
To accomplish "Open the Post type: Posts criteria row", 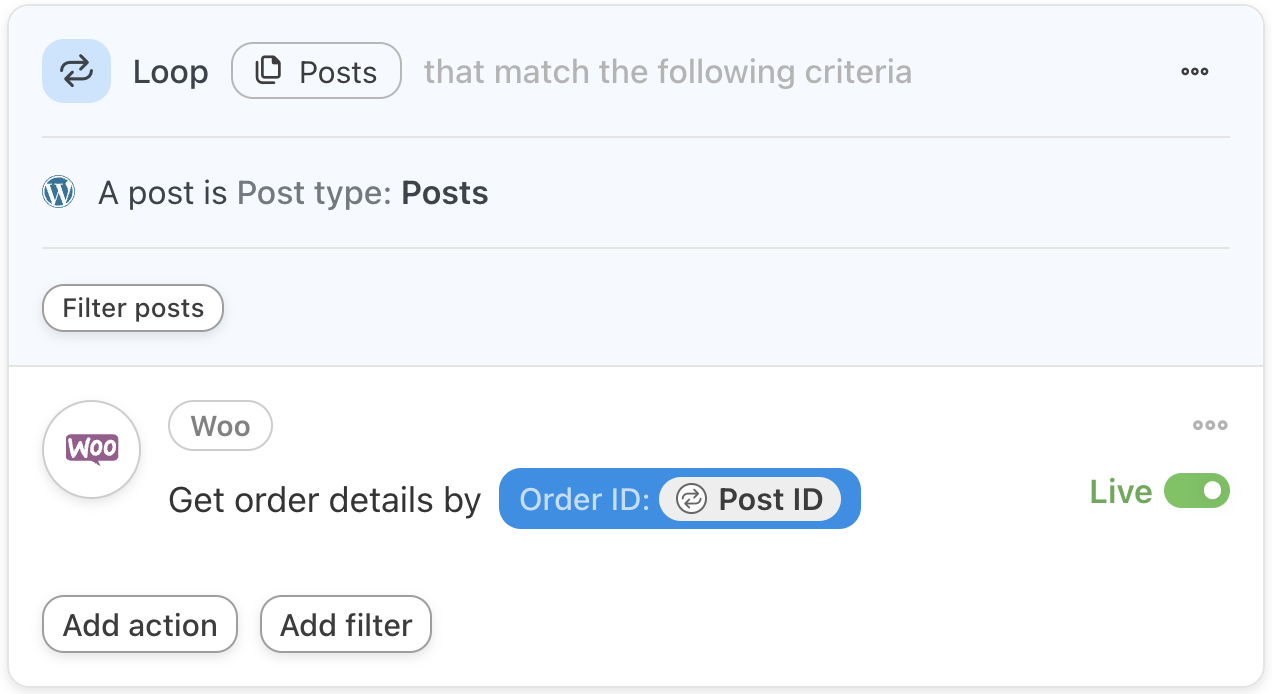I will pos(293,193).
